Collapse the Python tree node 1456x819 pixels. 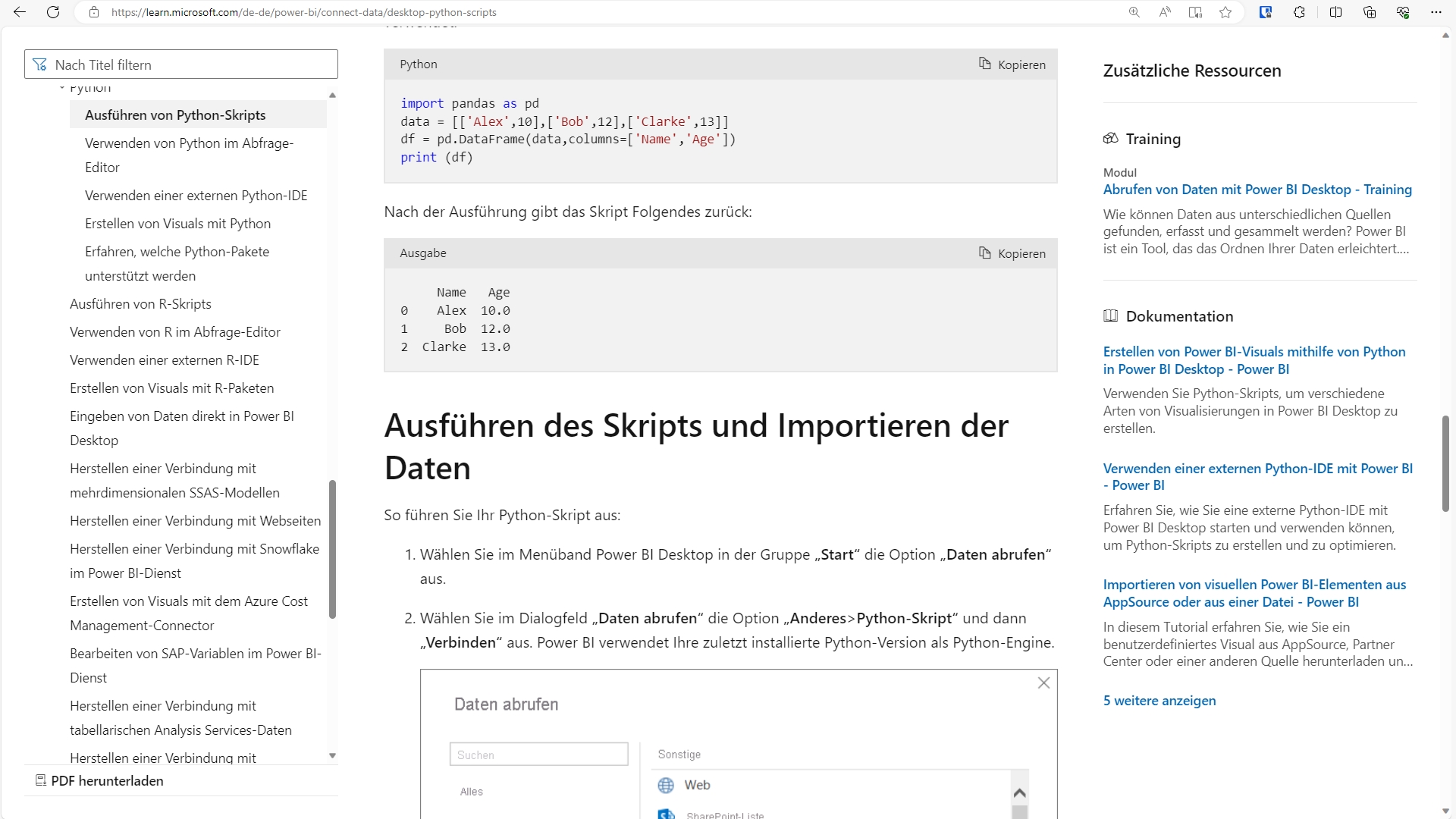[x=62, y=89]
